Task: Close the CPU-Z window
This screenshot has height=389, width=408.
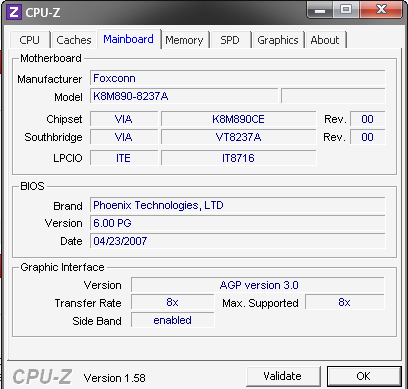Action: [x=381, y=10]
